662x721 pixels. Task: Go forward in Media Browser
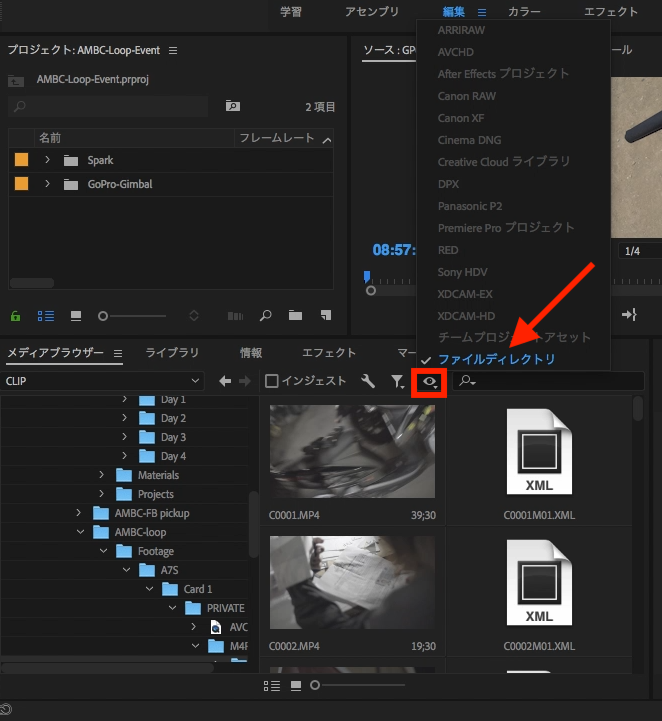pos(245,381)
